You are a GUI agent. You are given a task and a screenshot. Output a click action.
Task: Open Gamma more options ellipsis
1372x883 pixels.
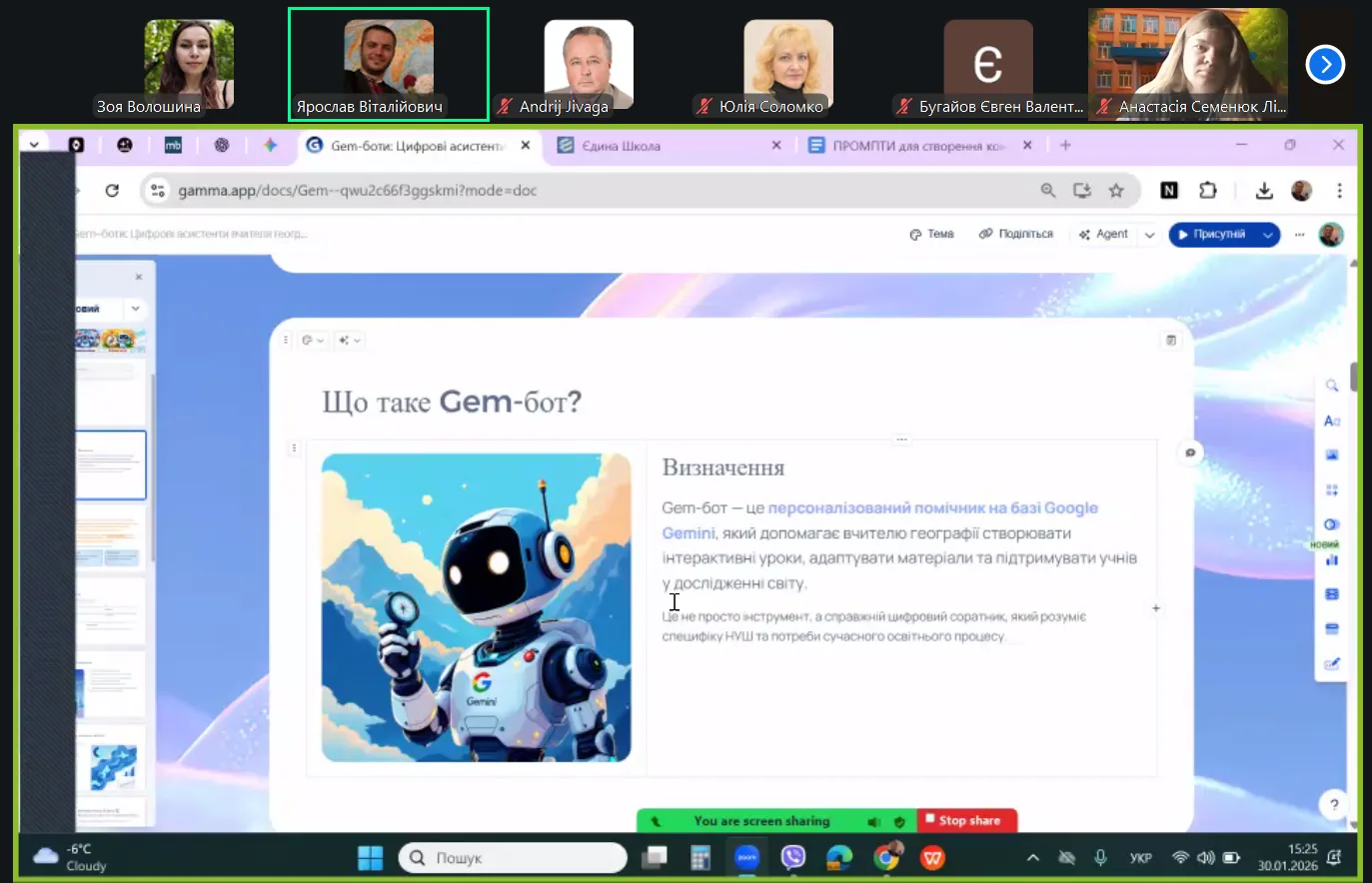1299,235
